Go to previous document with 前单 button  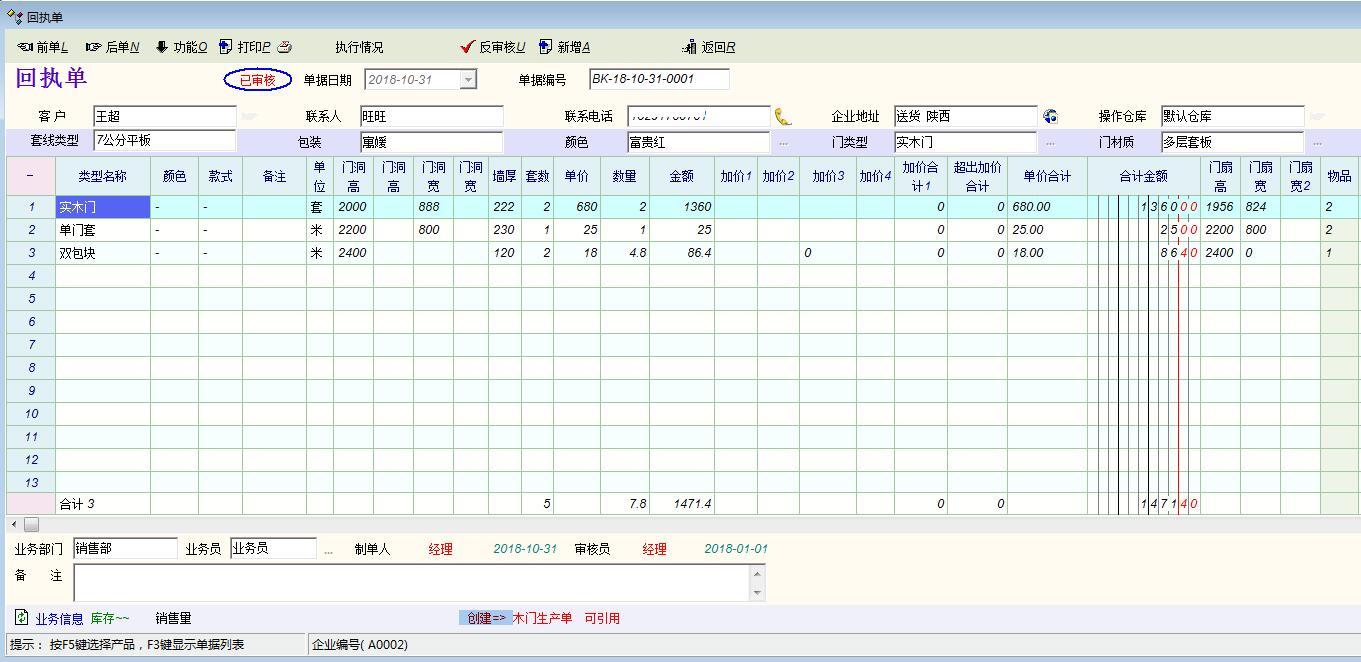(x=43, y=47)
